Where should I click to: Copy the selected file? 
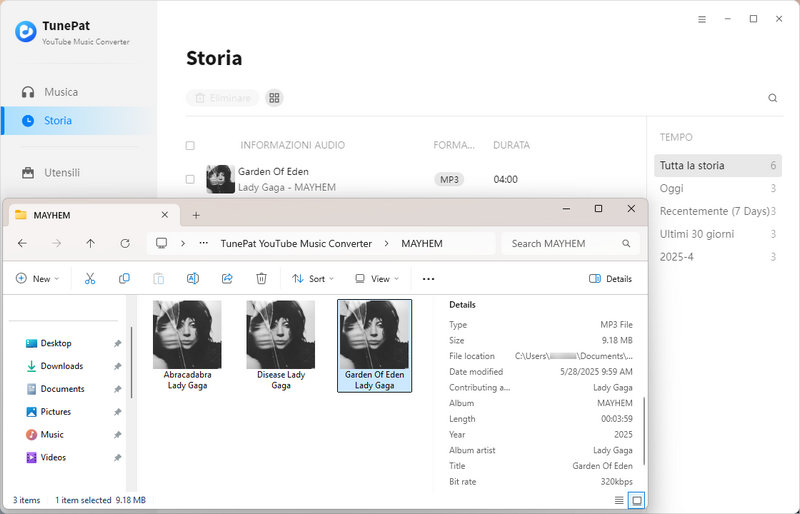(124, 279)
